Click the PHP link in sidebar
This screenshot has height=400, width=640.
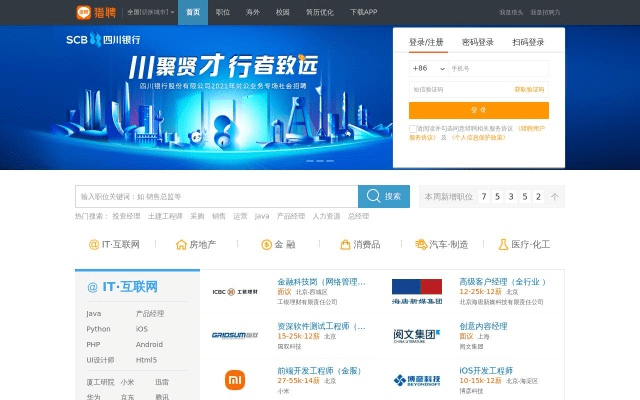(93, 344)
